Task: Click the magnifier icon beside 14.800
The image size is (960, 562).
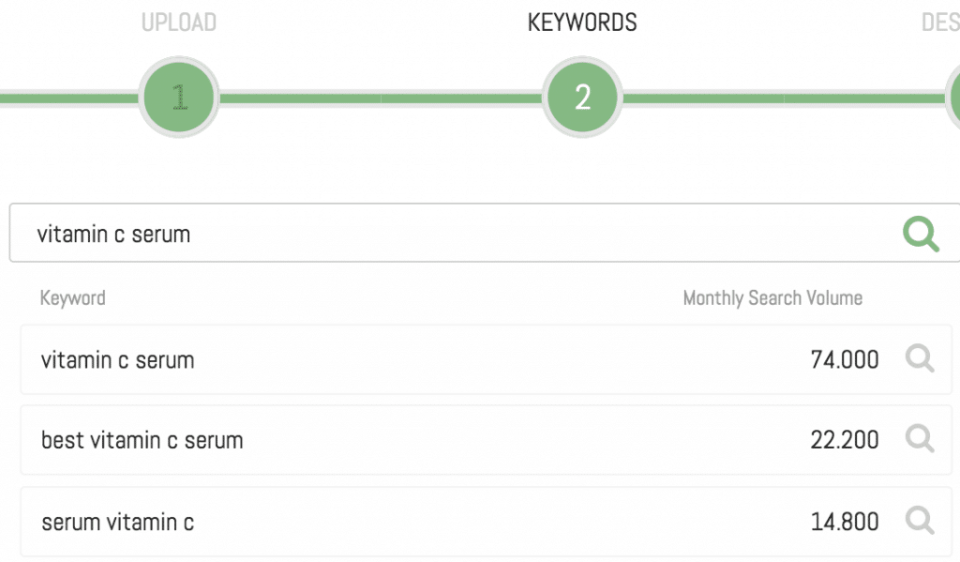Action: [919, 520]
